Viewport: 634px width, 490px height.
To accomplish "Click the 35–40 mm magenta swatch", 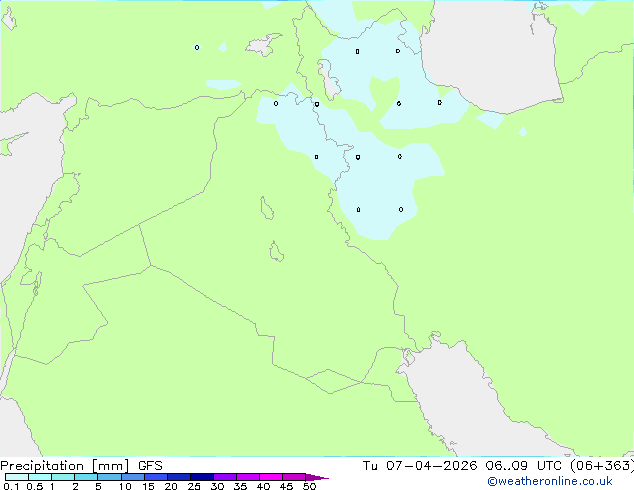I will 247,477.
